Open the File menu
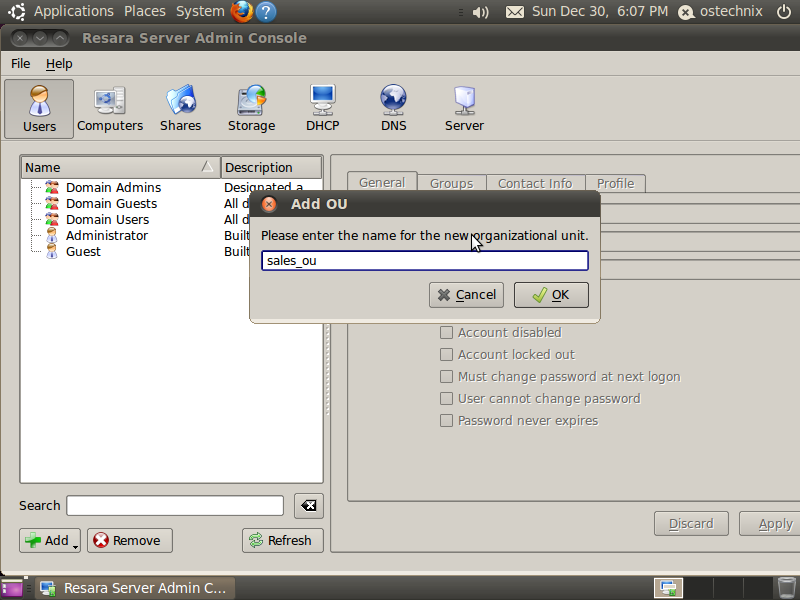The image size is (800, 600). (20, 64)
